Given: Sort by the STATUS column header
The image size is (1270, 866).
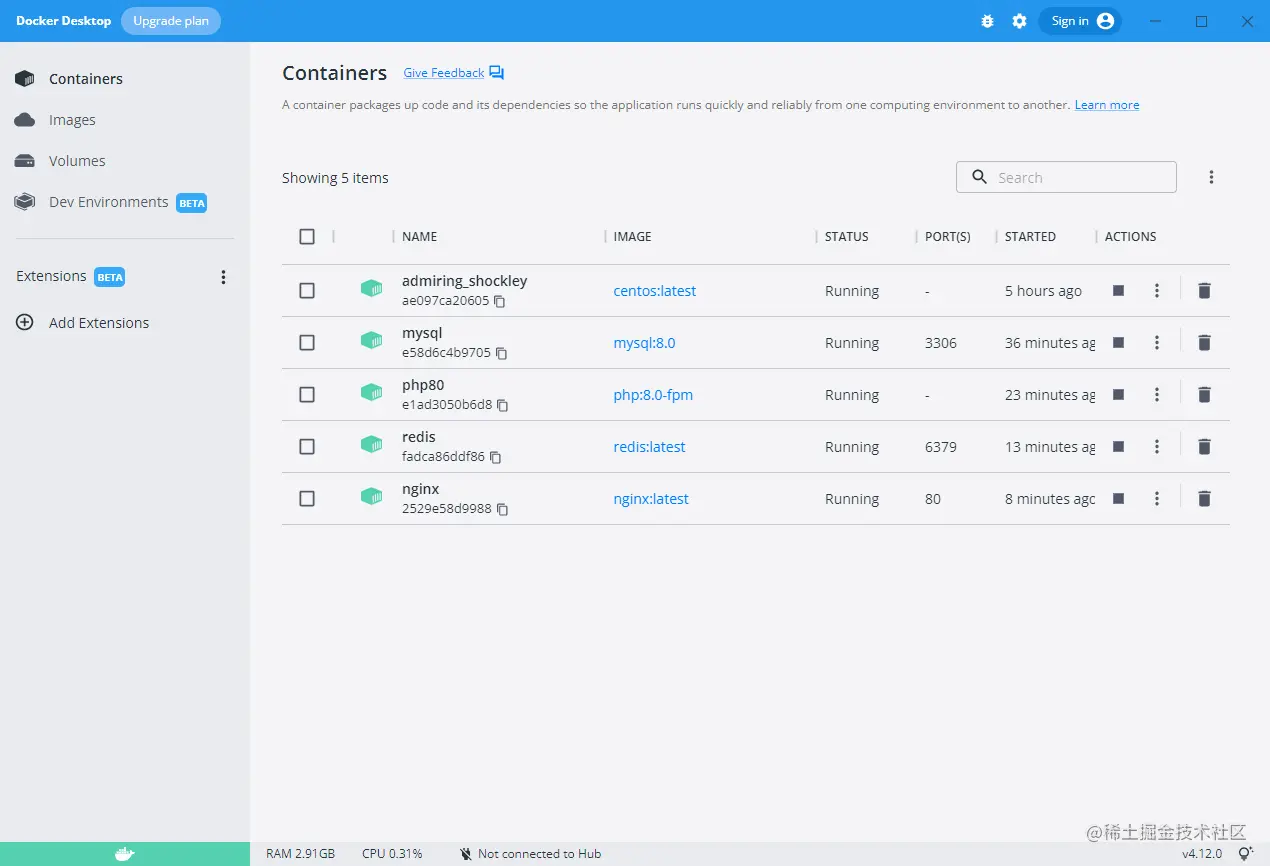Looking at the screenshot, I should [847, 237].
